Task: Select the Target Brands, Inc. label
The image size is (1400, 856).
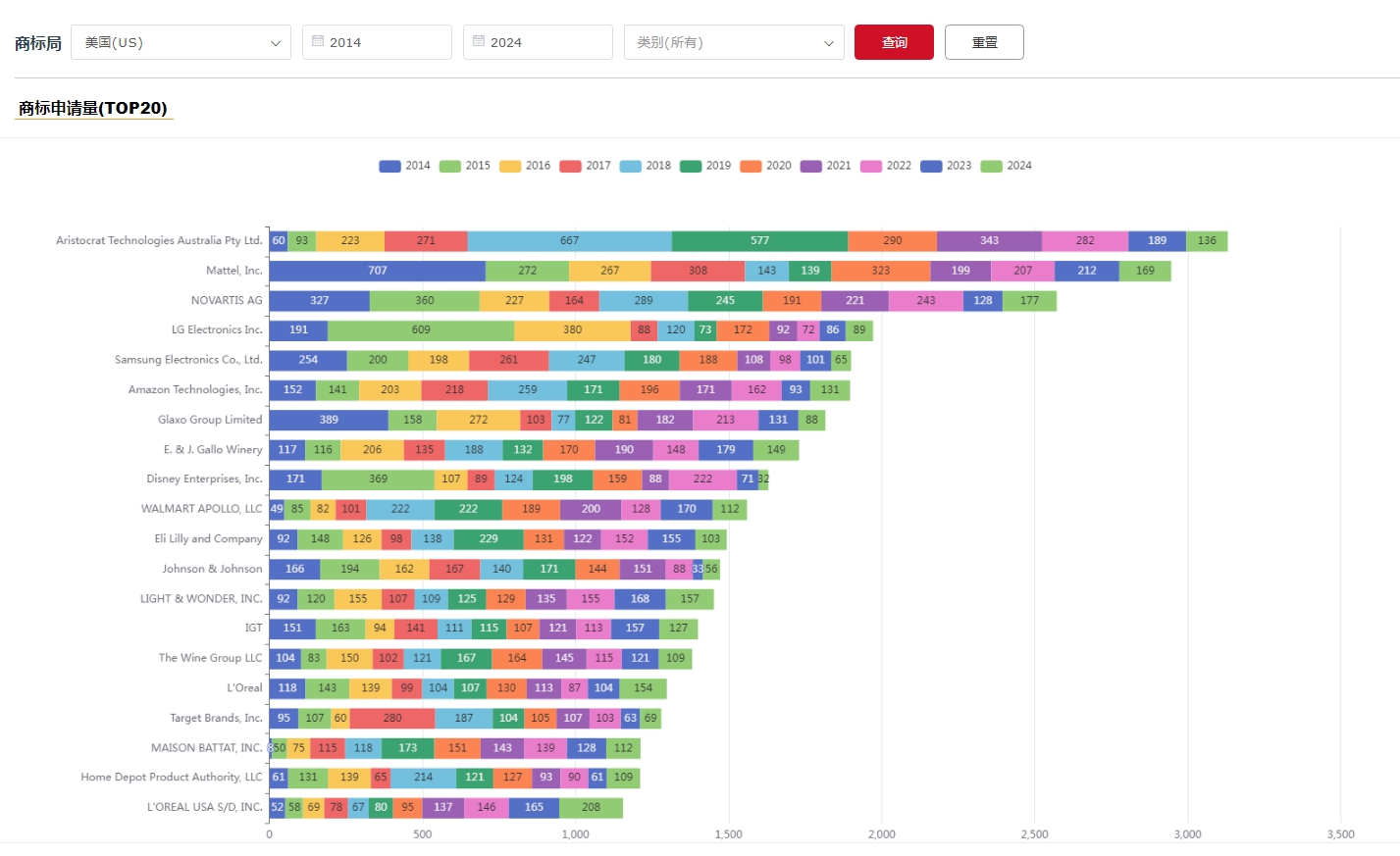Action: (x=216, y=718)
